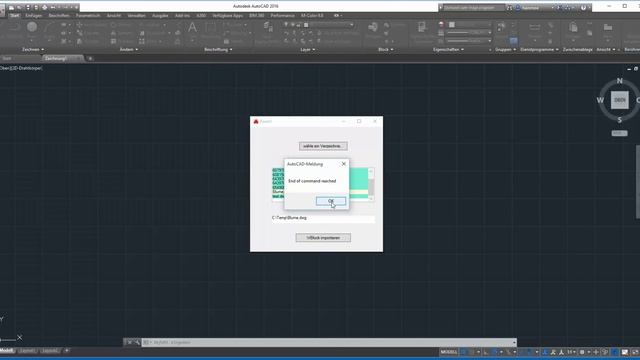The width and height of the screenshot is (640, 360).
Task: Switch to the Modell layout tab
Action: [7, 351]
